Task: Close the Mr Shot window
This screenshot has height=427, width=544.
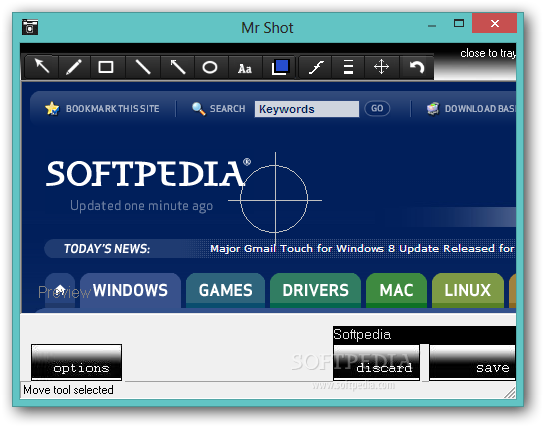Action: click(x=495, y=23)
